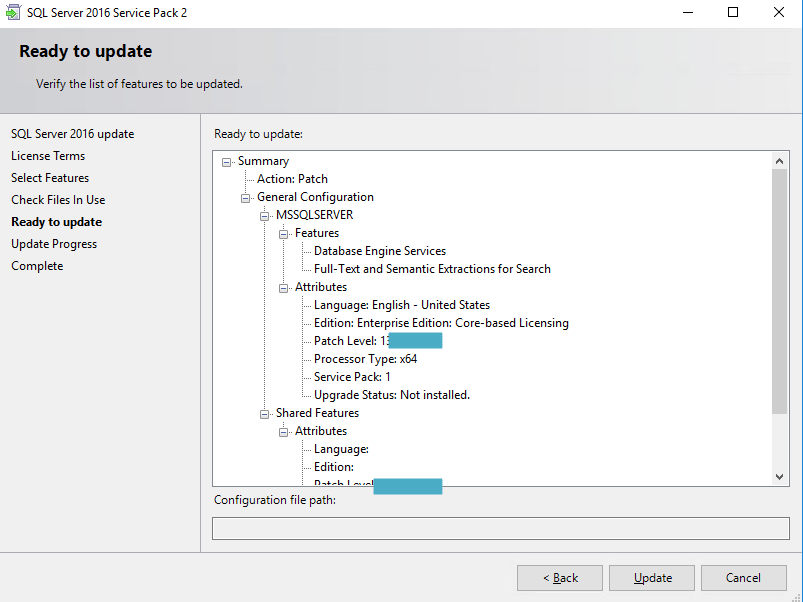Select Upgrade Status: Not installed. row
Viewport: 803px width, 602px height.
(392, 395)
